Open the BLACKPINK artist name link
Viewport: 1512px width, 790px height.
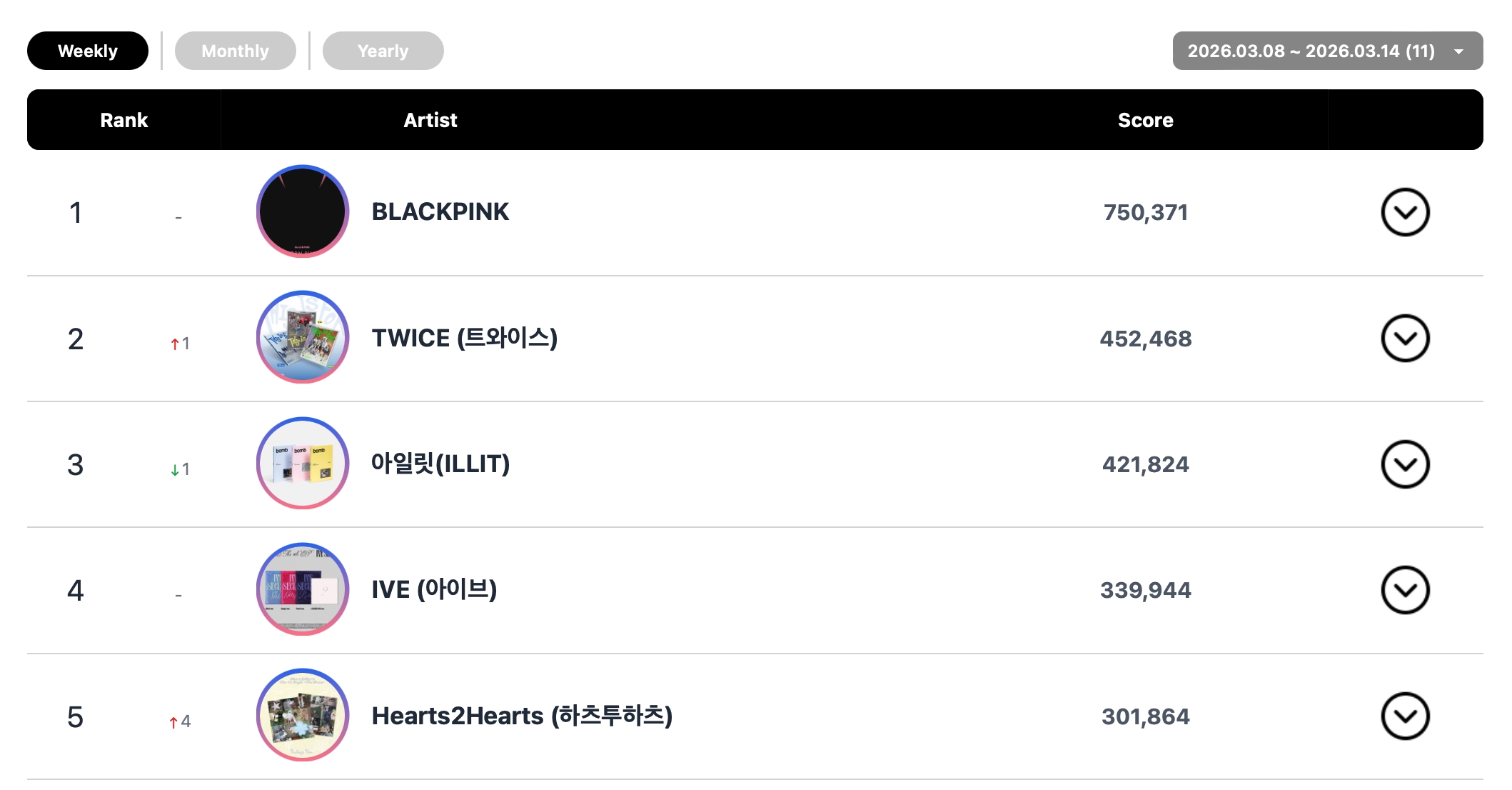coord(440,211)
